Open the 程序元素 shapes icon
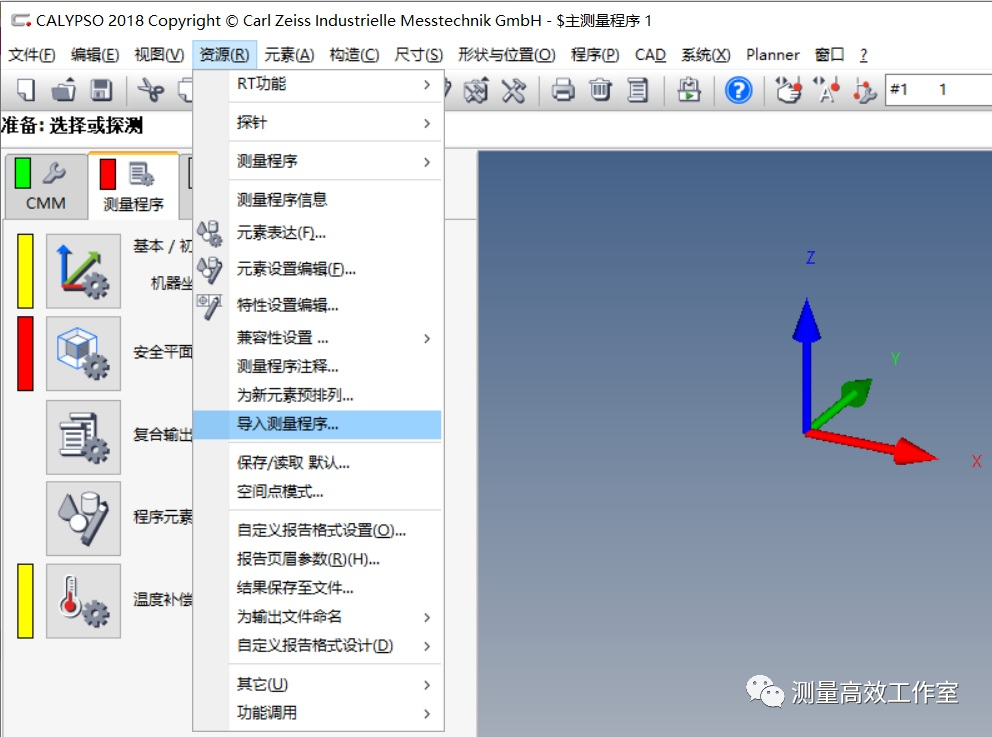The height and width of the screenshot is (737, 992). pos(83,518)
